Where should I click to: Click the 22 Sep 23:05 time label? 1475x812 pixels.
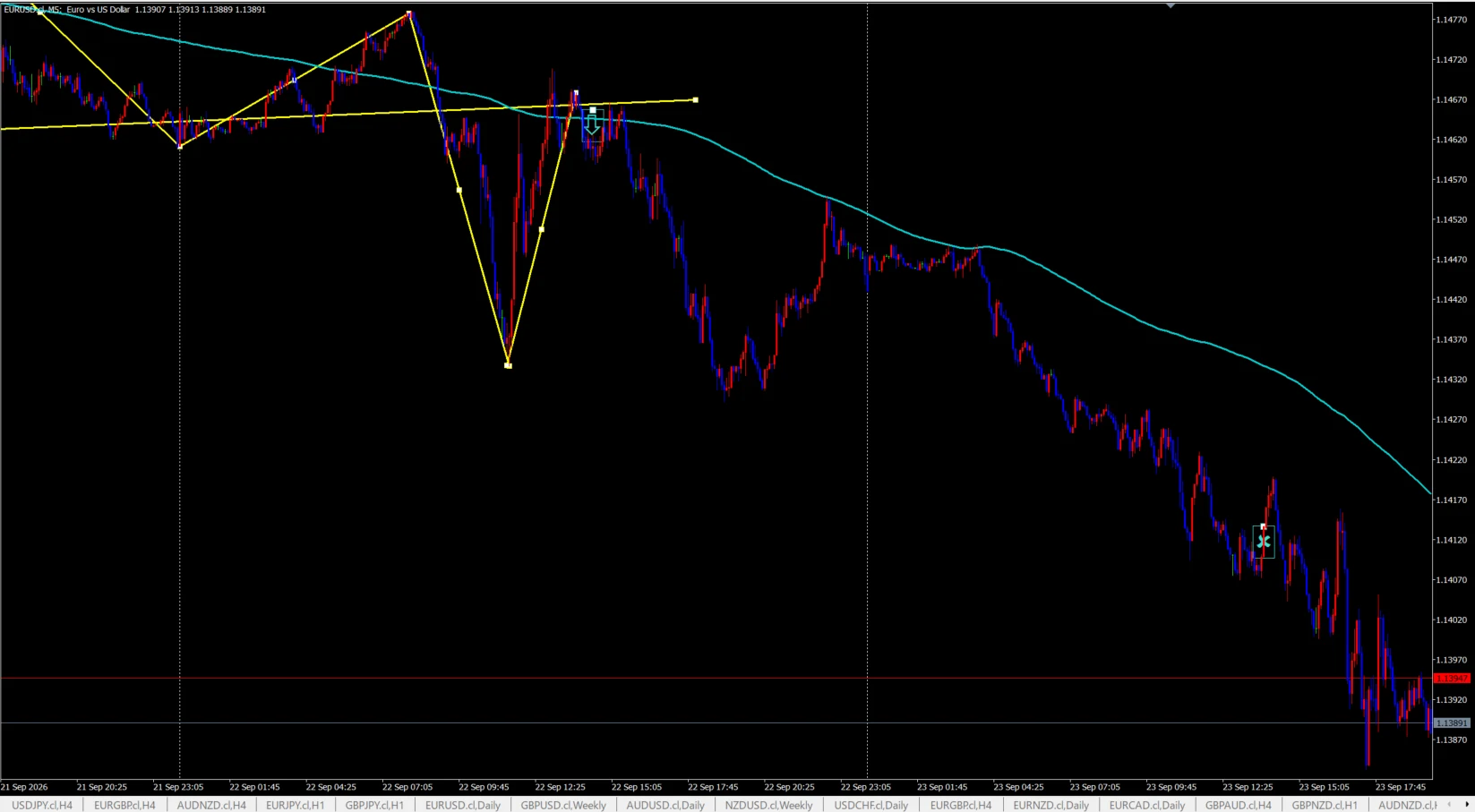coord(865,787)
